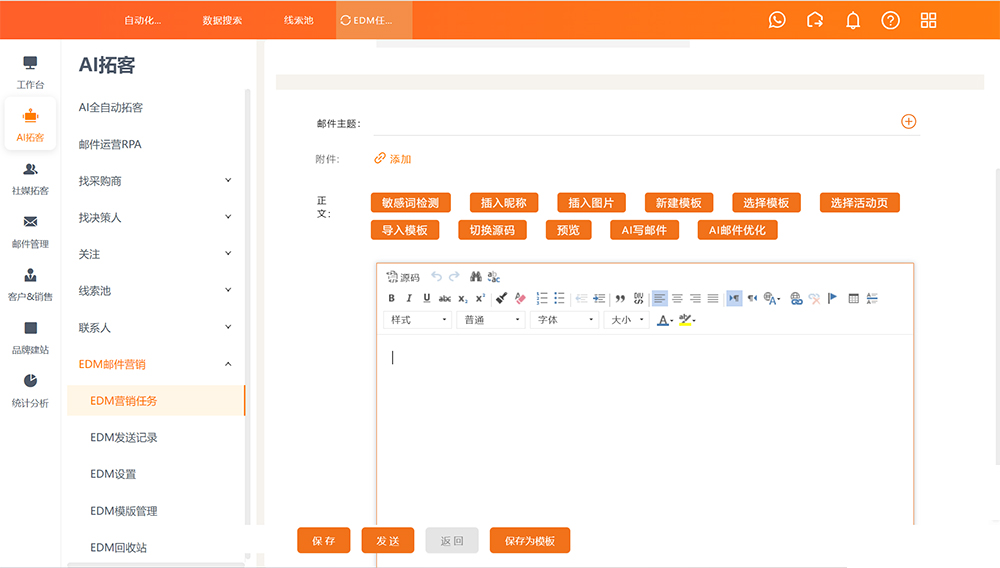Select EDM发送记录 item
Image resolution: width=1000 pixels, height=568 pixels.
coord(124,437)
